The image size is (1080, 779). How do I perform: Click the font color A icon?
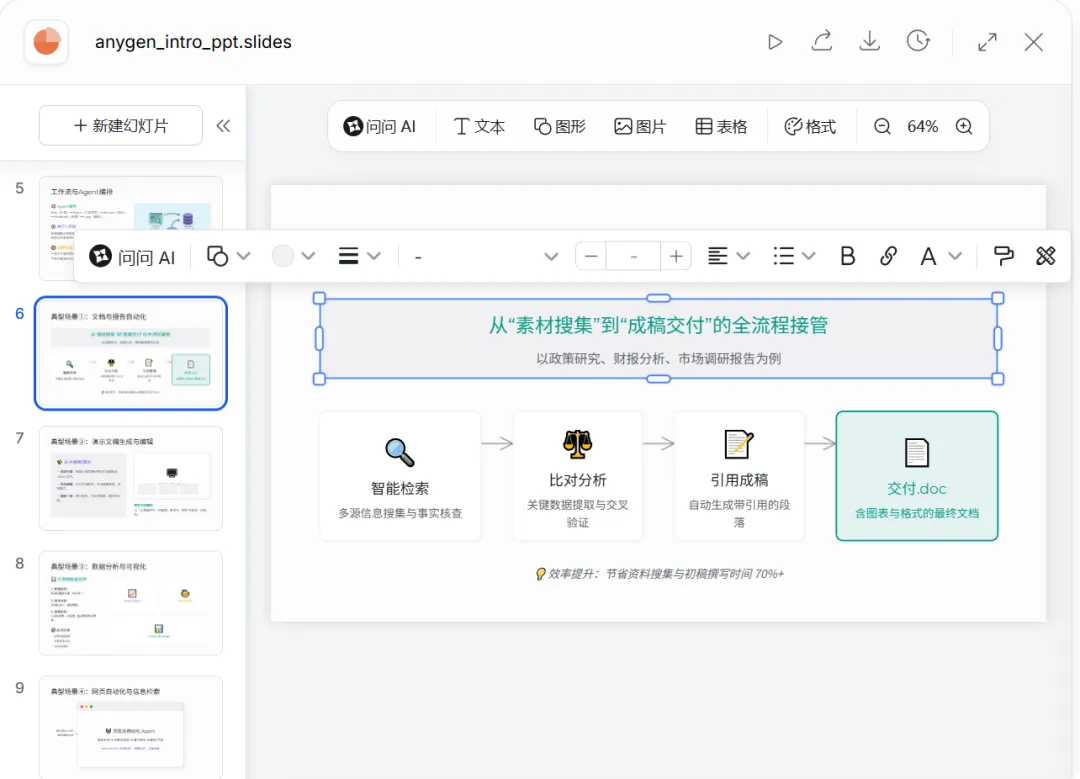tap(928, 256)
